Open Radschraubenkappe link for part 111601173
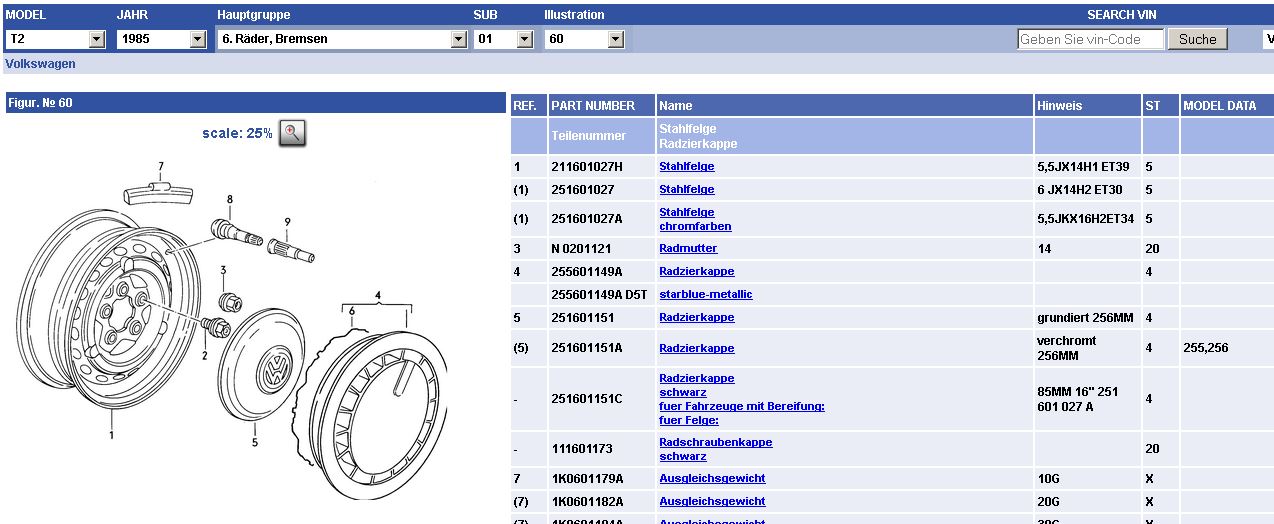Image resolution: width=1274 pixels, height=524 pixels. click(715, 442)
